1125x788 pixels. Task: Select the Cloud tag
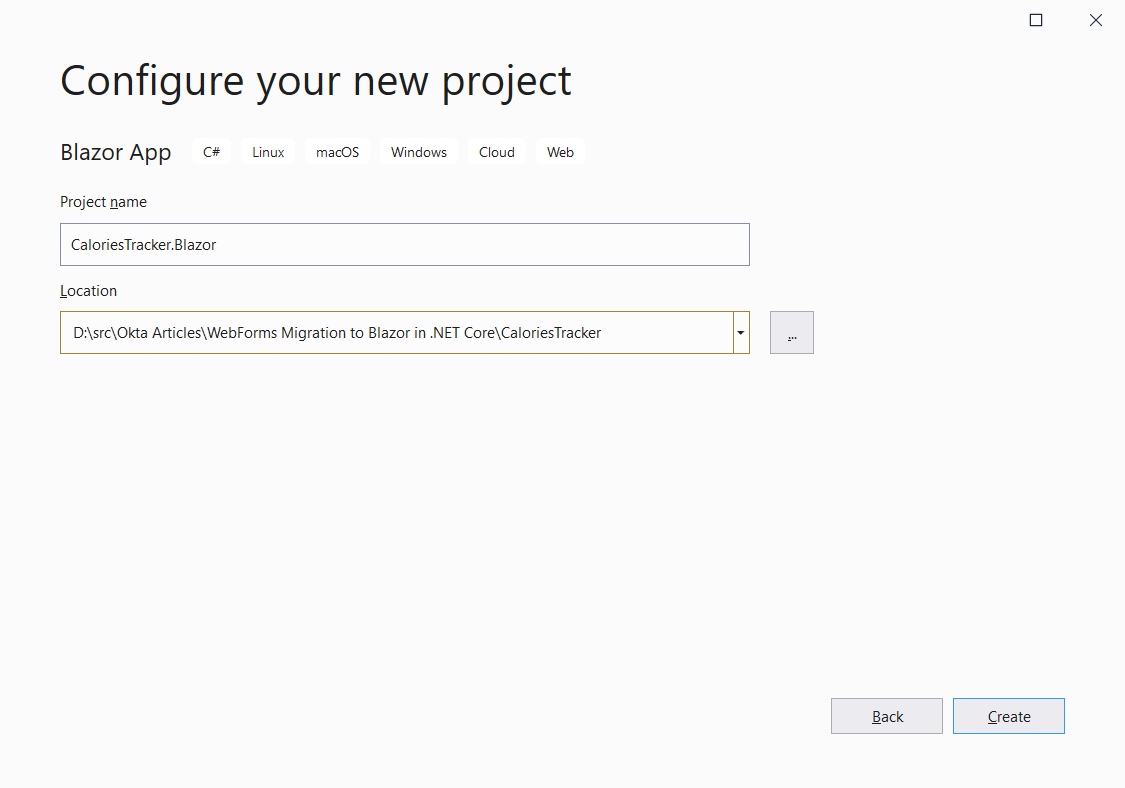coord(496,152)
